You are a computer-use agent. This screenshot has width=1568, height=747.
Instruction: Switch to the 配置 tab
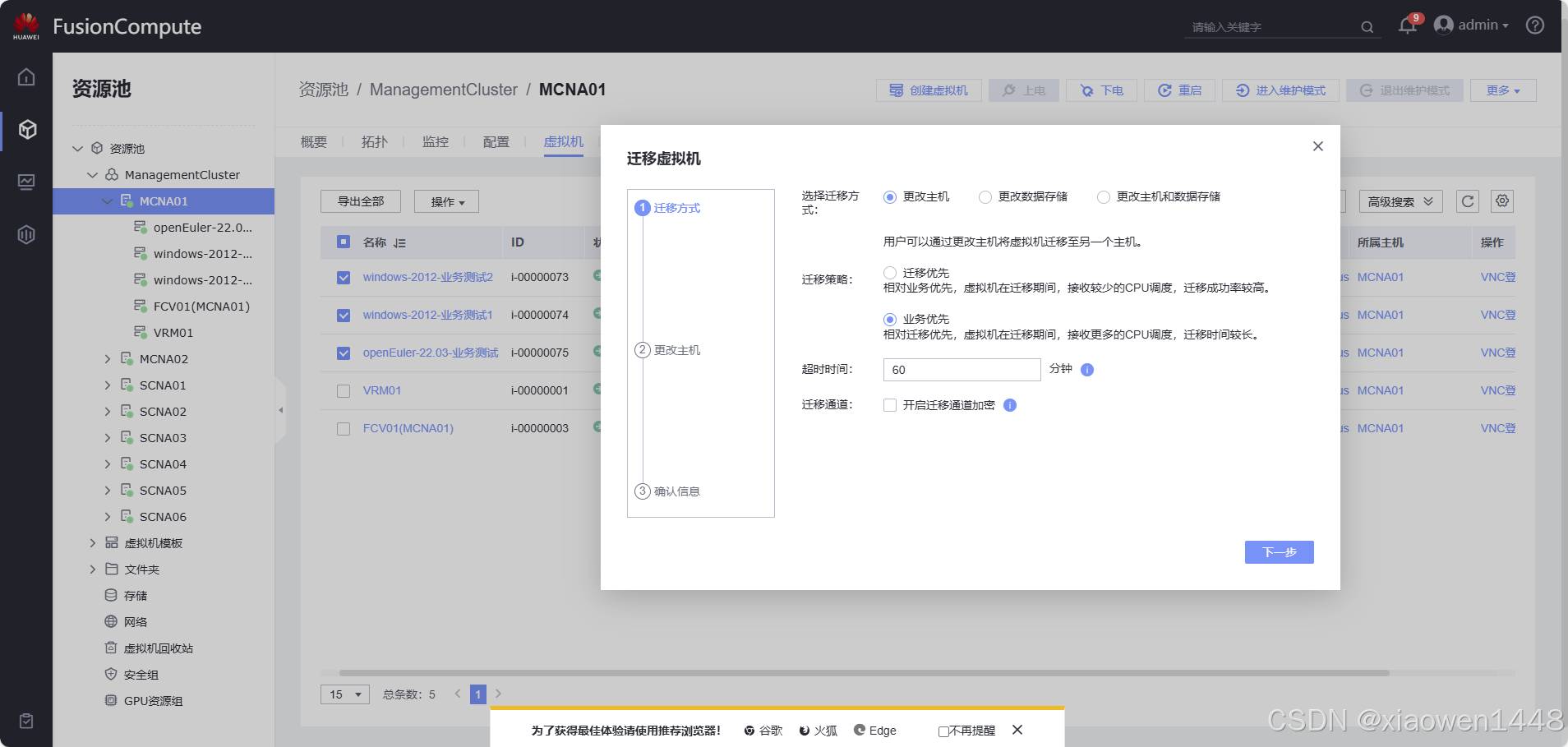496,142
